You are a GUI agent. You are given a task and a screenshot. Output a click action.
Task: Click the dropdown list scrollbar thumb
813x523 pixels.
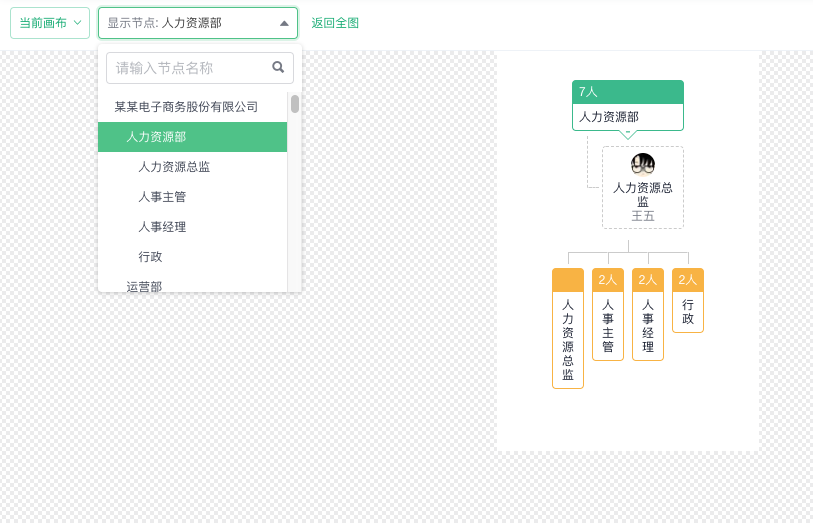point(295,104)
